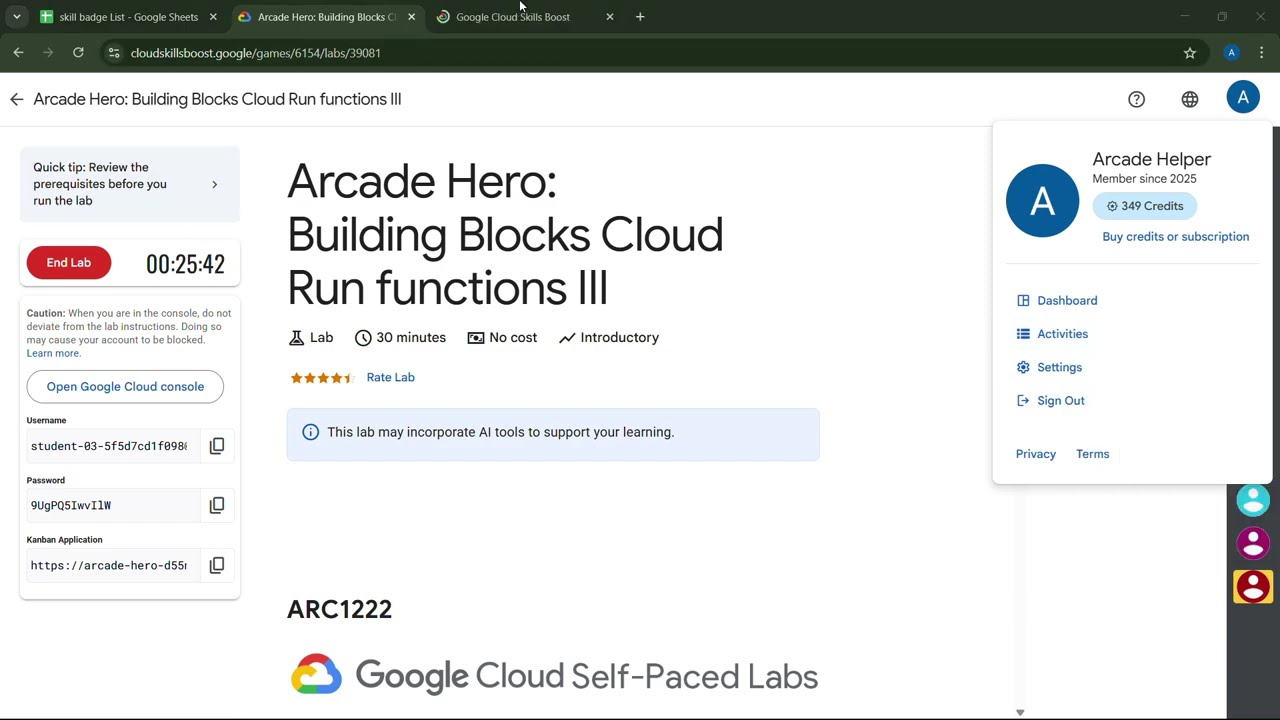
Task: Click the browser back navigation arrow
Action: click(x=18, y=53)
